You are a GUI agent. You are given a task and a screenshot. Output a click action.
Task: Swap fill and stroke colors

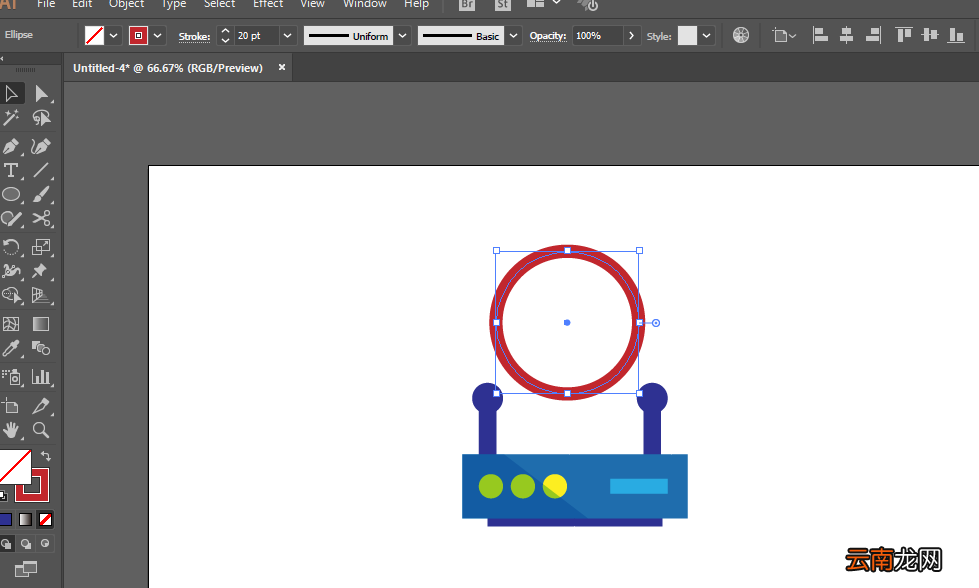(x=46, y=456)
